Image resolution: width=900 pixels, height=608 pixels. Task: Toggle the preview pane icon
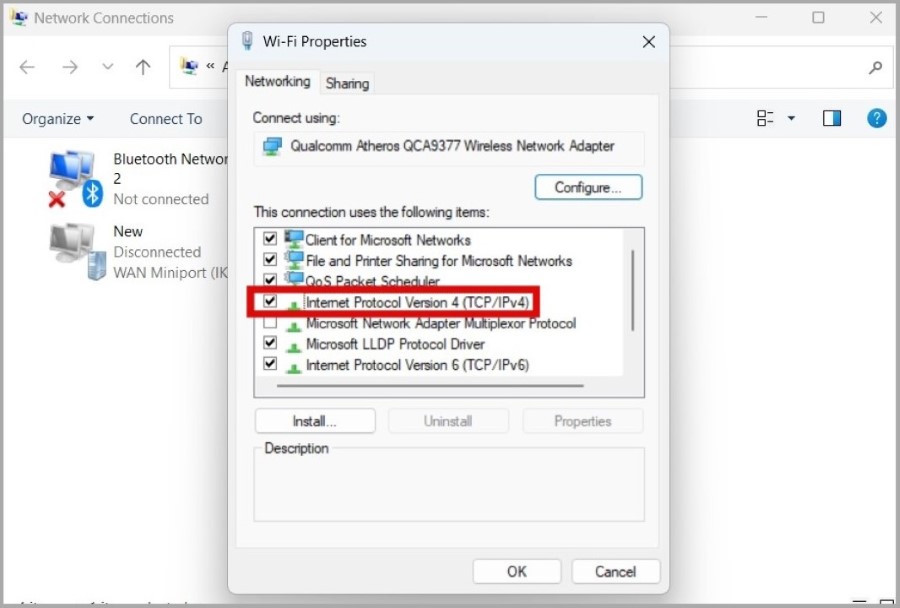831,118
